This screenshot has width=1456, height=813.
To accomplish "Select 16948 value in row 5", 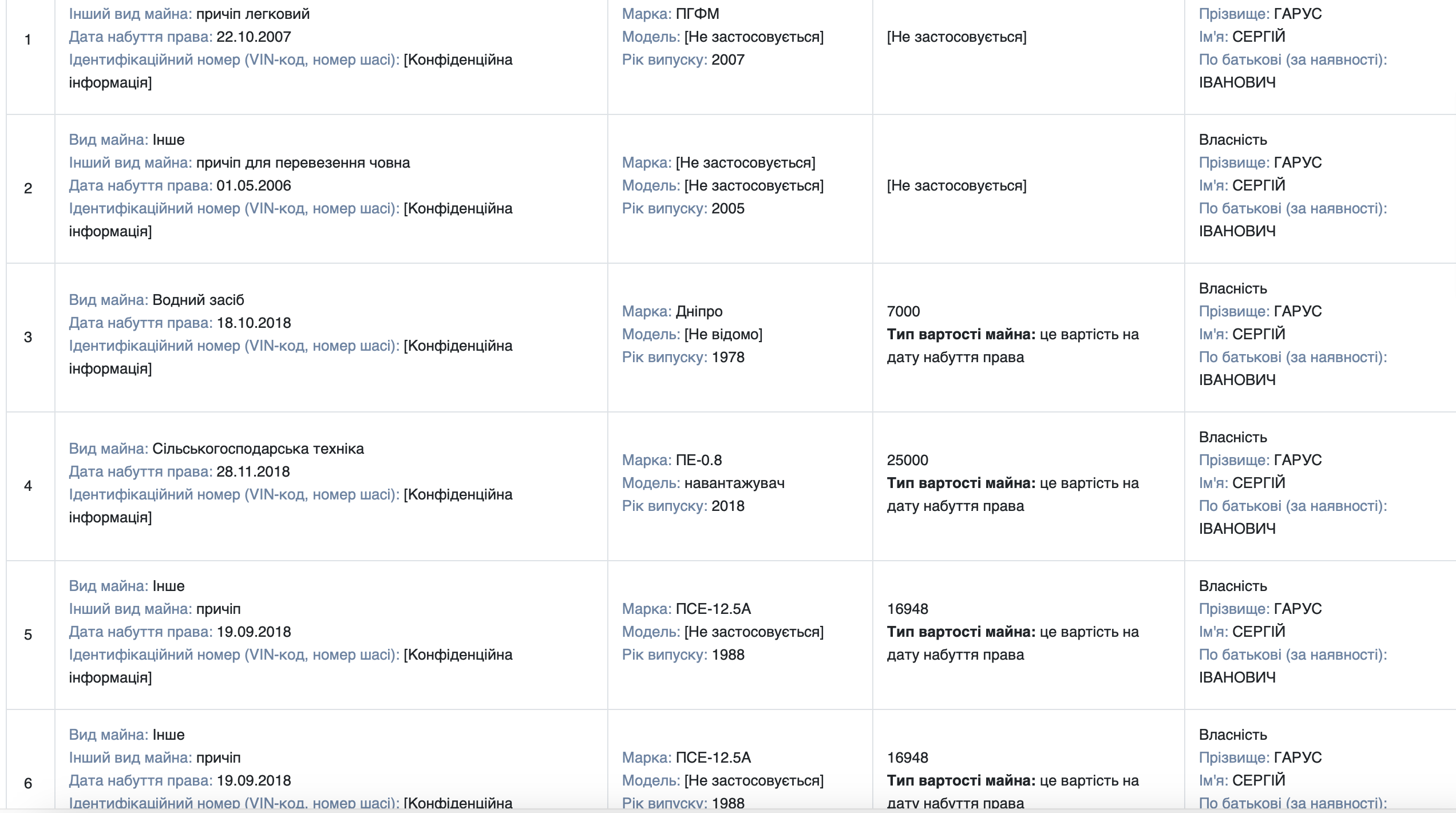I will point(907,609).
